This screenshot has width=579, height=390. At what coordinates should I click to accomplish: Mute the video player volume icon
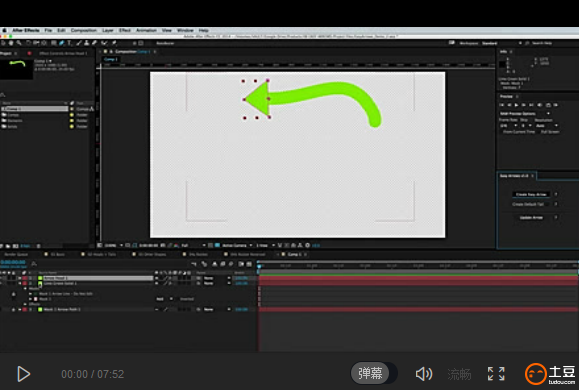tap(424, 374)
